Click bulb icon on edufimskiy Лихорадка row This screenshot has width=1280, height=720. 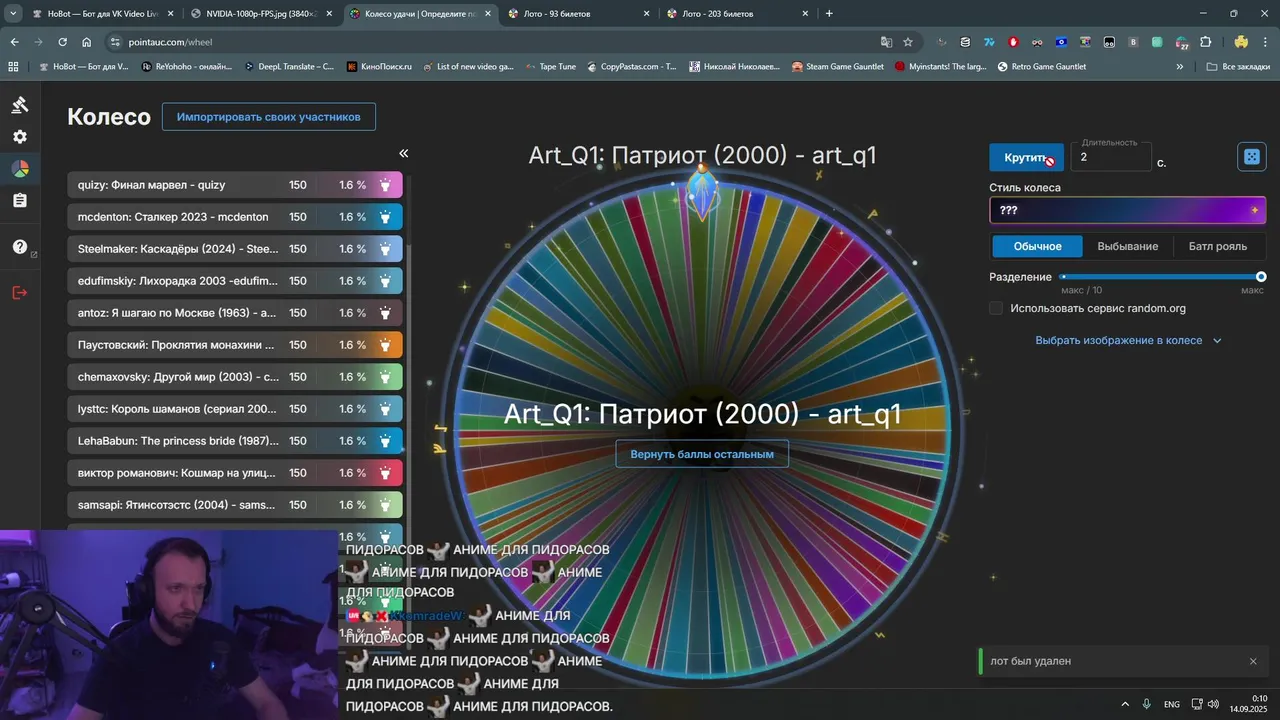[x=386, y=281]
